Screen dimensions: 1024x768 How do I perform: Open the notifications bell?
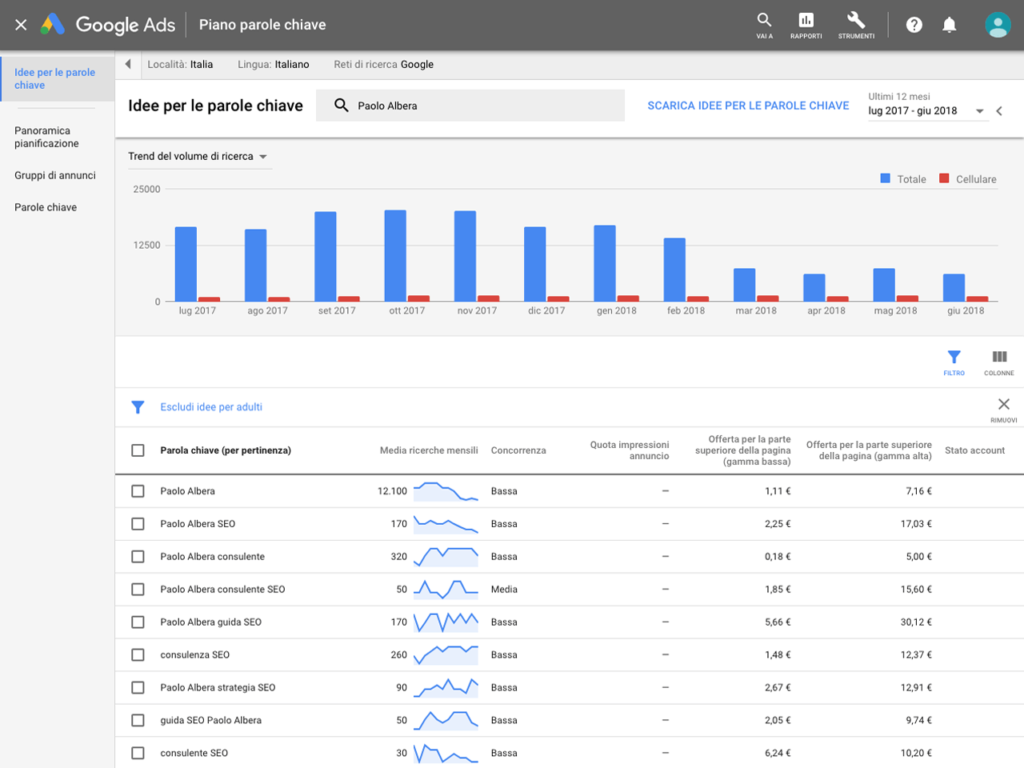tap(949, 25)
